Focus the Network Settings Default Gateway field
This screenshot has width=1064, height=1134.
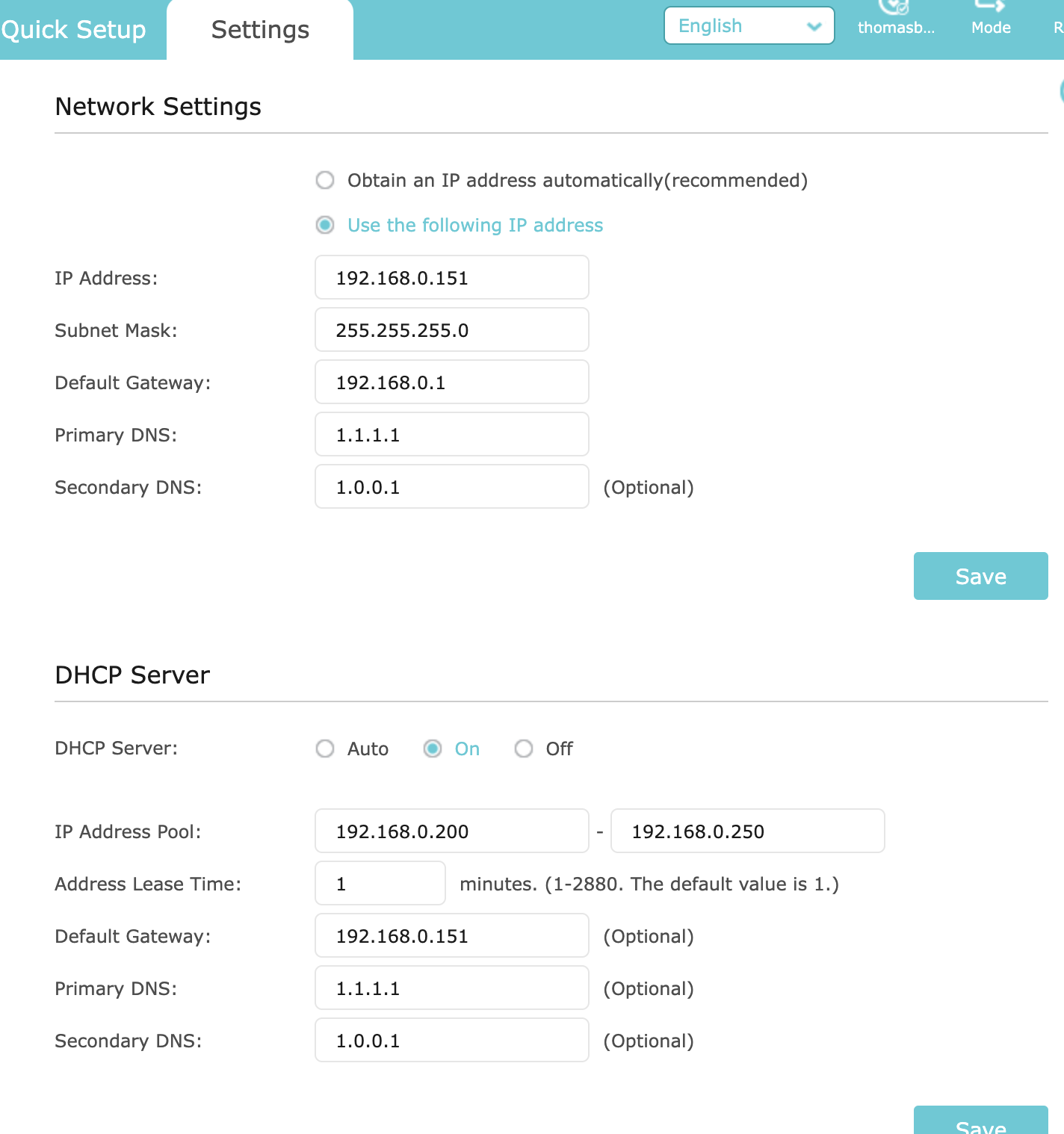tap(451, 382)
